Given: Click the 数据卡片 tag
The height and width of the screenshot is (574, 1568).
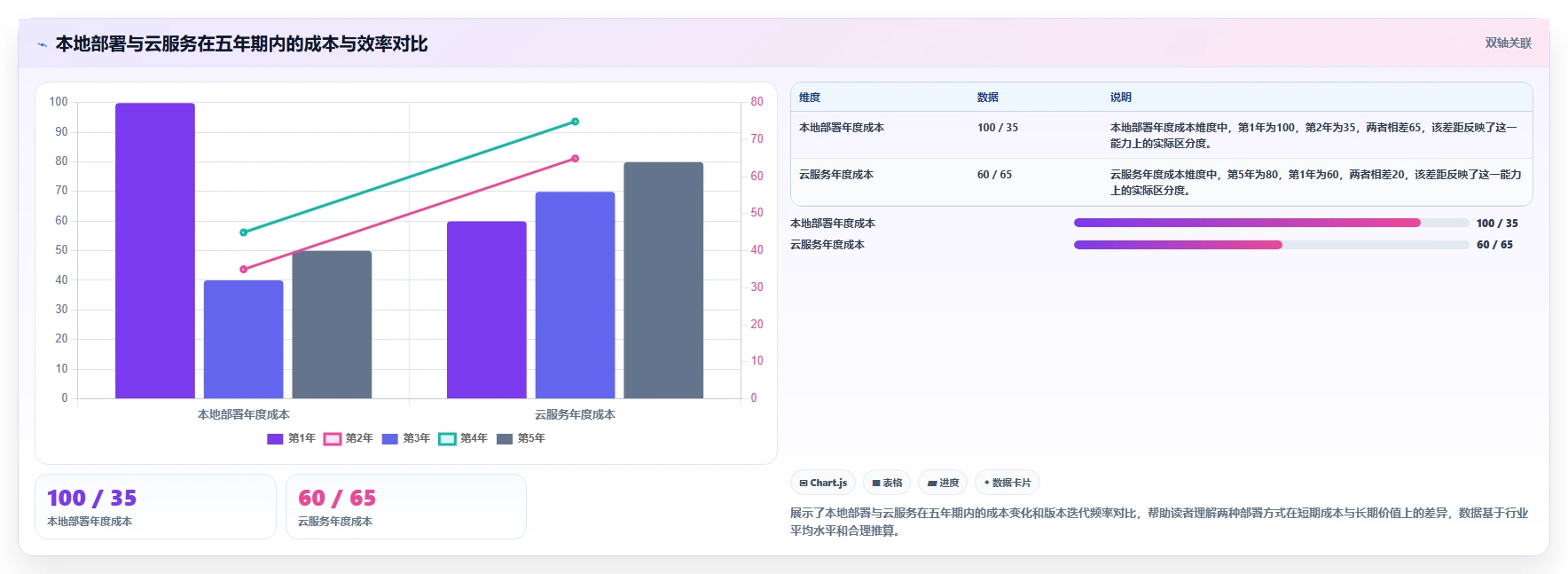Looking at the screenshot, I should point(1007,483).
